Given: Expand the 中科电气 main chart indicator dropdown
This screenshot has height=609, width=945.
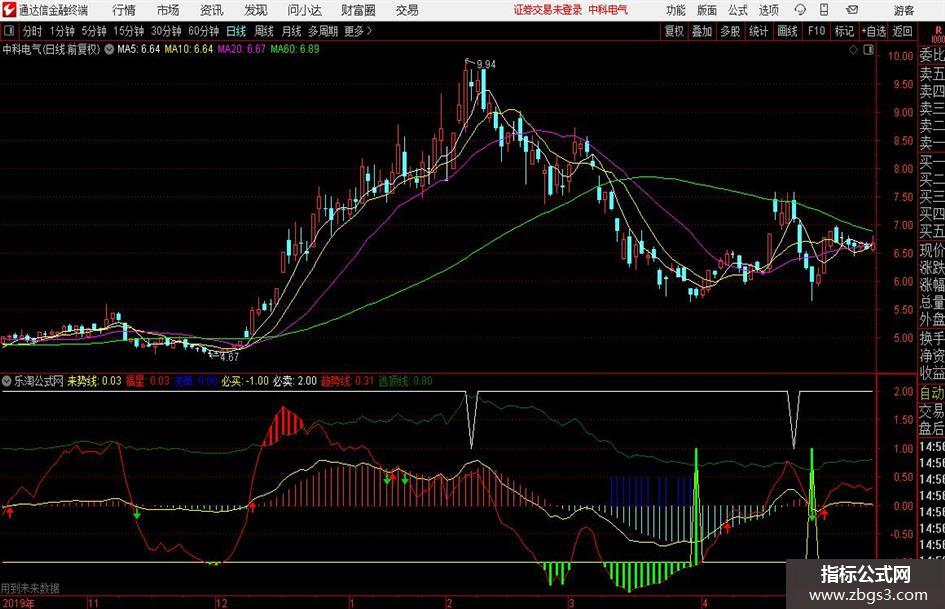Looking at the screenshot, I should [x=109, y=49].
